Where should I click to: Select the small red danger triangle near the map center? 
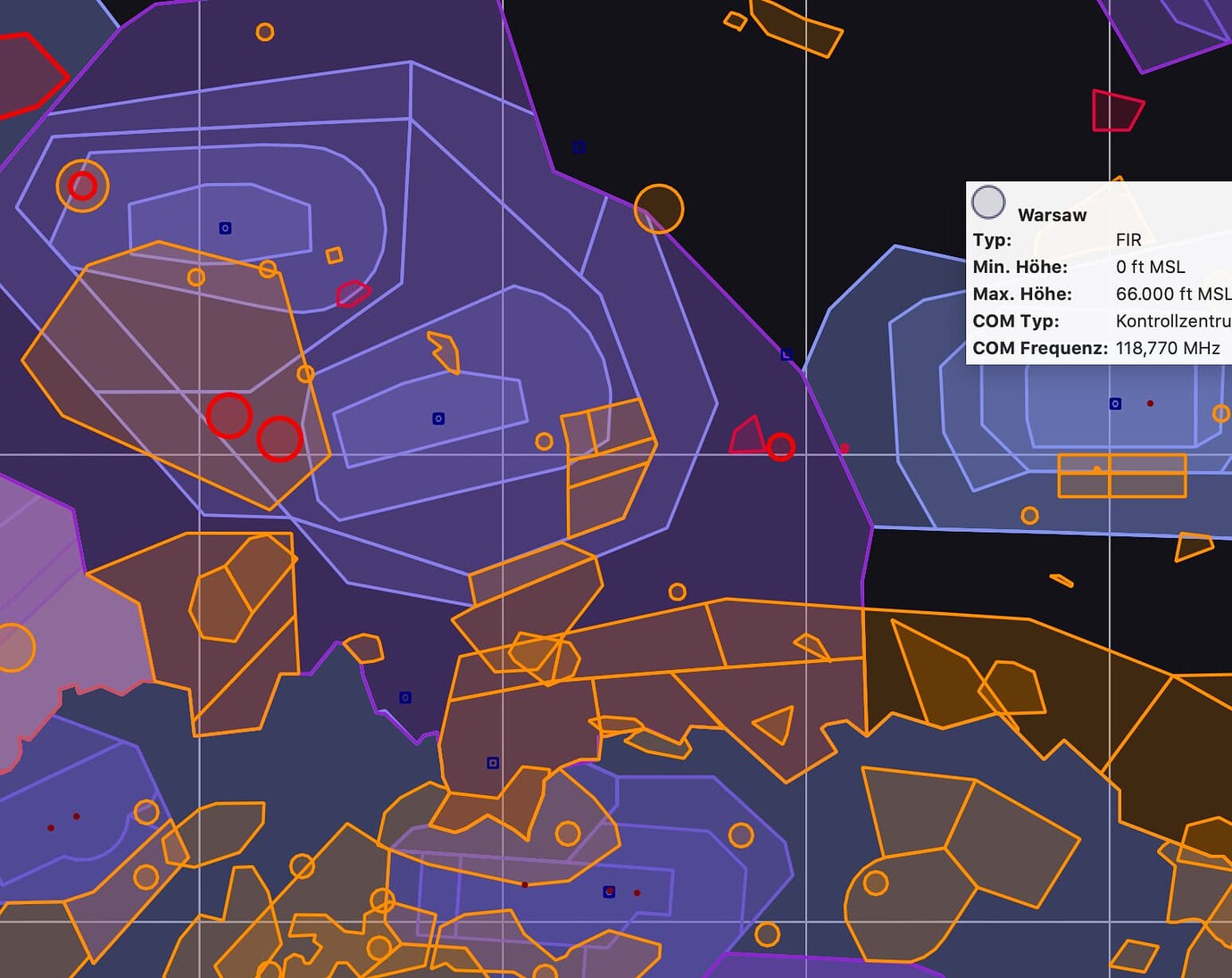click(x=745, y=436)
